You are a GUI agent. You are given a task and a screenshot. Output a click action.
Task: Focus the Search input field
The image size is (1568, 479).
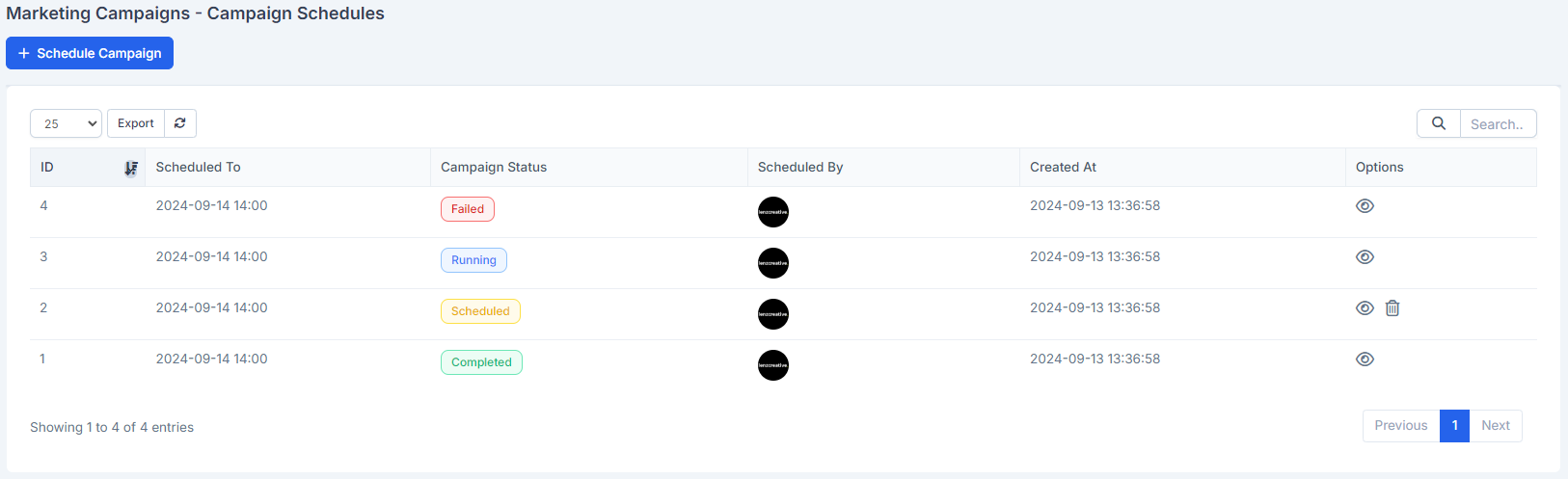pyautogui.click(x=1498, y=123)
